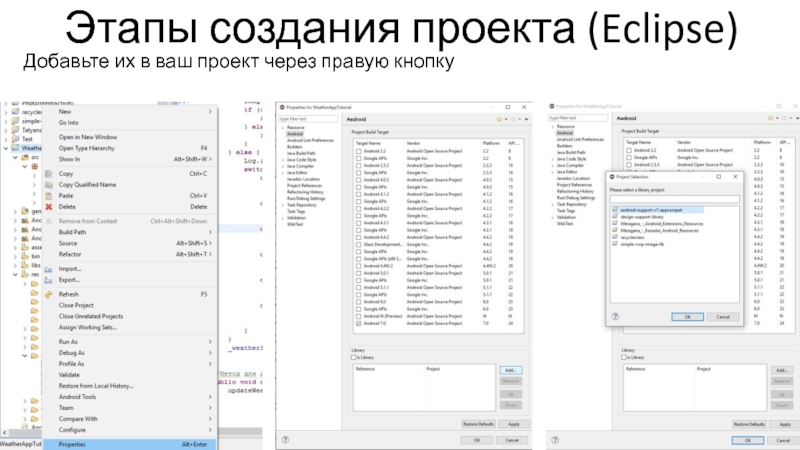This screenshot has height=450, width=800.
Task: Open the Build Path submenu in context menu
Action: point(130,232)
